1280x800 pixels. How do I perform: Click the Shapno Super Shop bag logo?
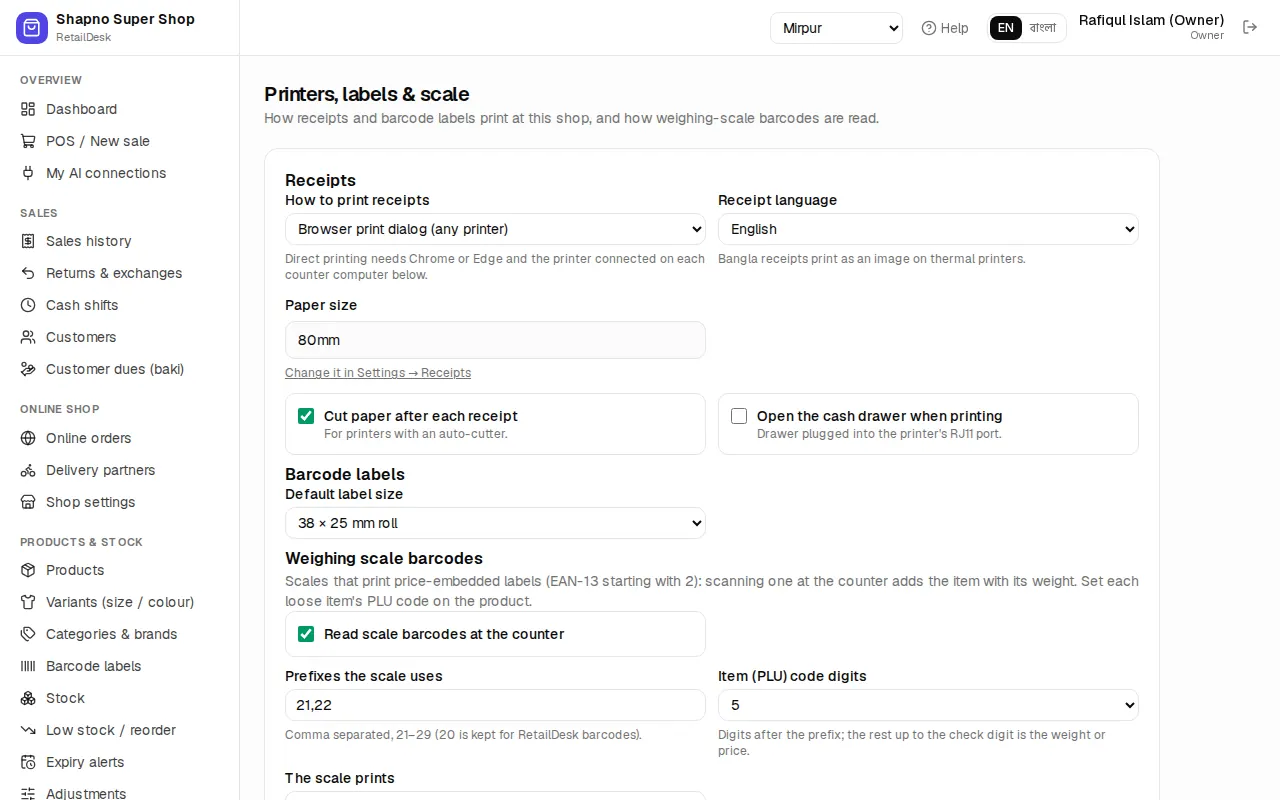coord(32,28)
